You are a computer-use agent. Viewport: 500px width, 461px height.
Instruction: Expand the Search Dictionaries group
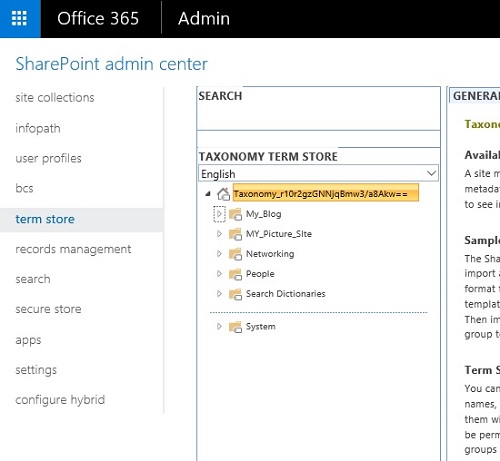[219, 294]
